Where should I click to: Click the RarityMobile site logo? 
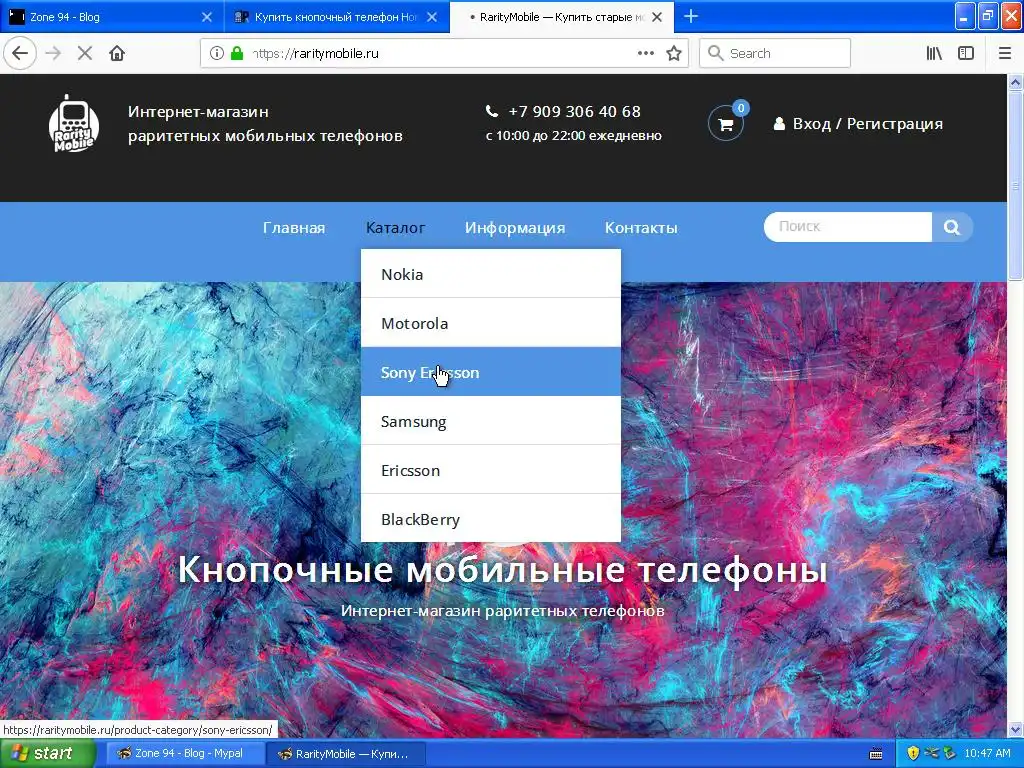click(74, 124)
